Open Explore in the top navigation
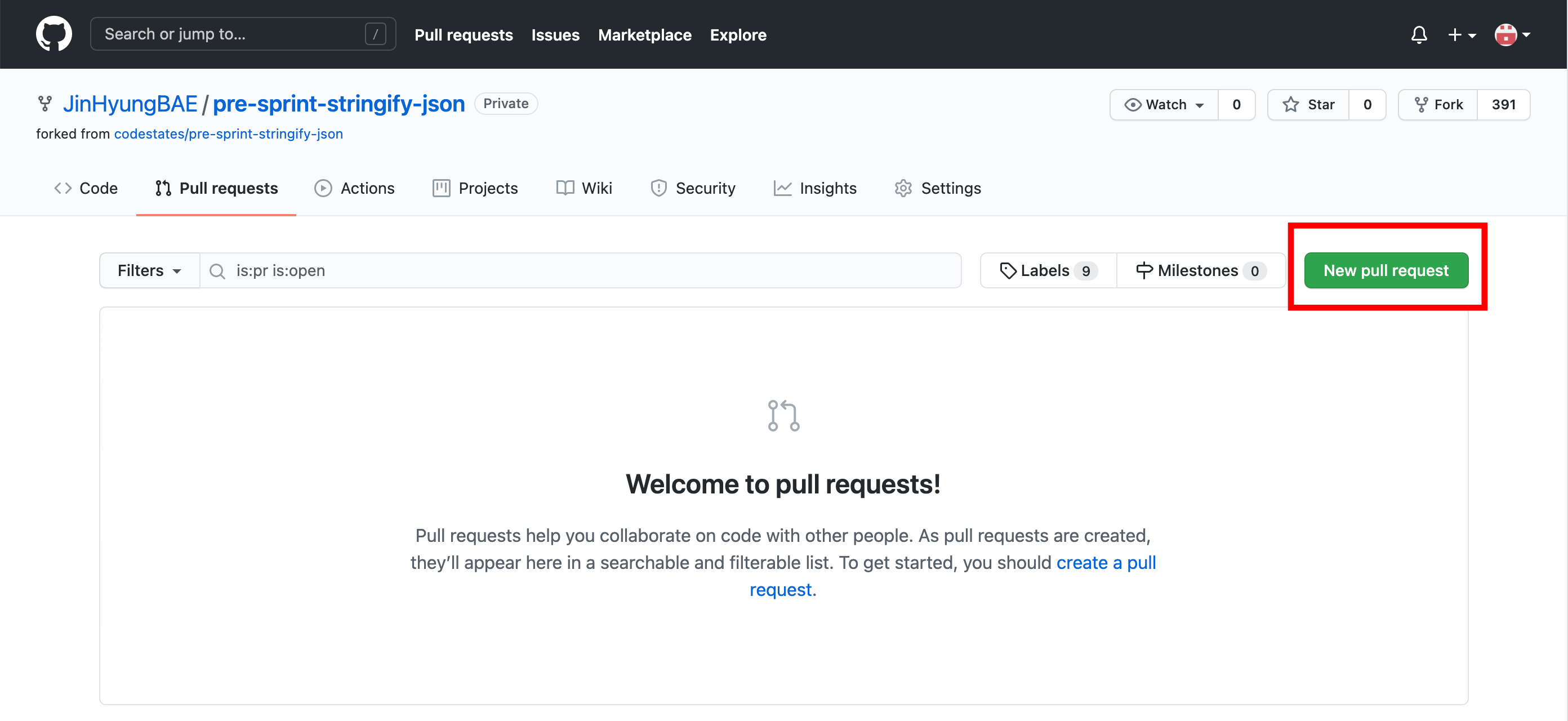This screenshot has height=721, width=1568. tap(738, 35)
